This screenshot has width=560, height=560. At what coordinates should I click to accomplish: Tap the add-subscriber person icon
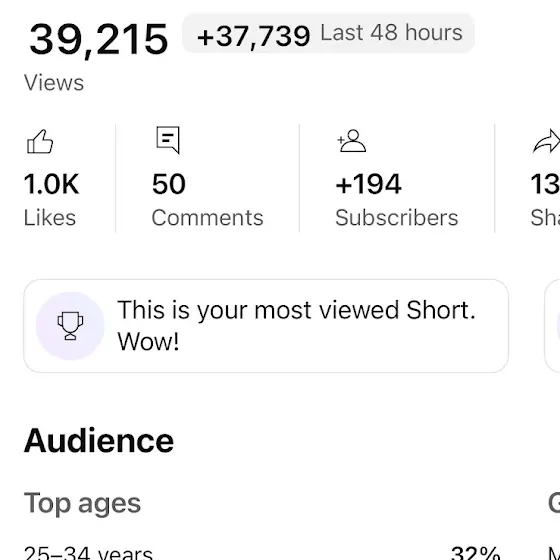point(352,141)
